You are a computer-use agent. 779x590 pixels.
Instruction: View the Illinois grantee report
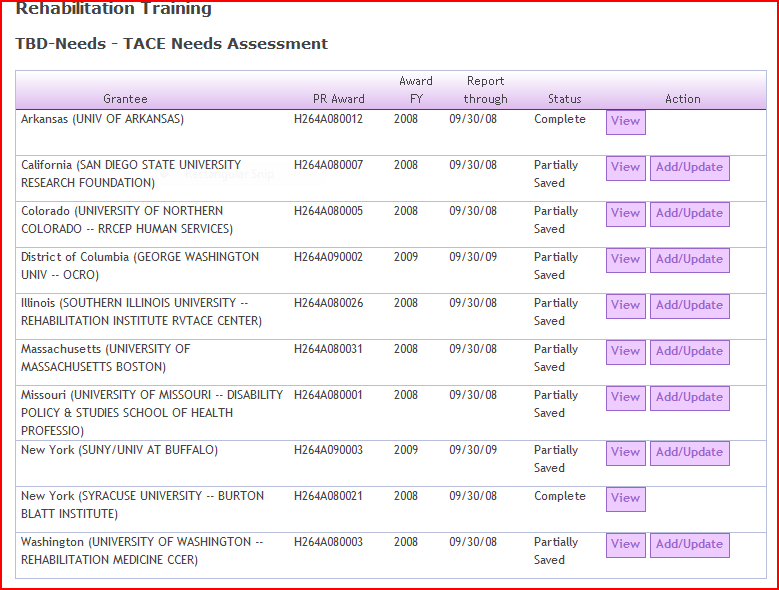[x=625, y=306]
